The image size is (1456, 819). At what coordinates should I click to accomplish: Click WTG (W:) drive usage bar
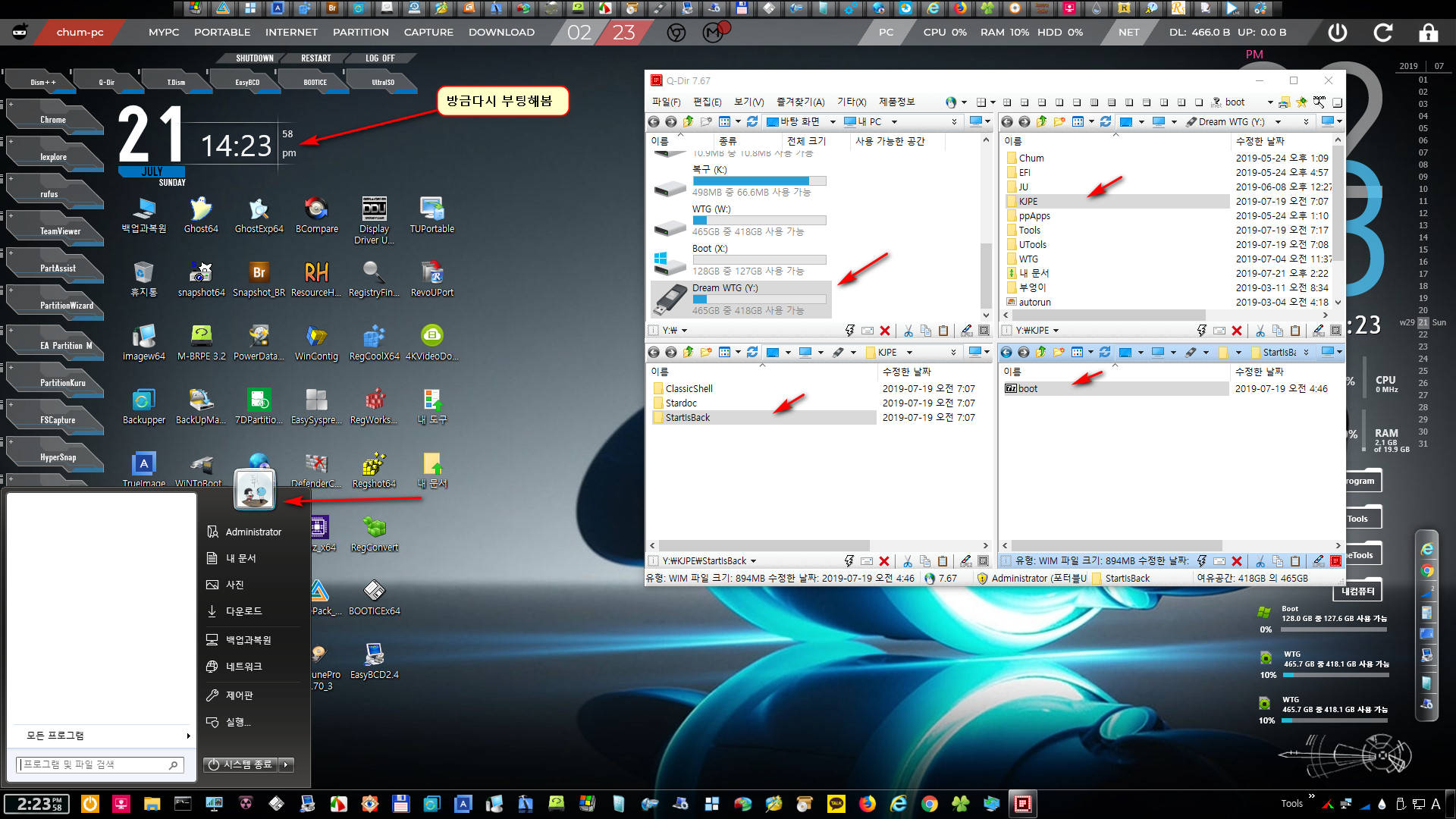(x=759, y=221)
